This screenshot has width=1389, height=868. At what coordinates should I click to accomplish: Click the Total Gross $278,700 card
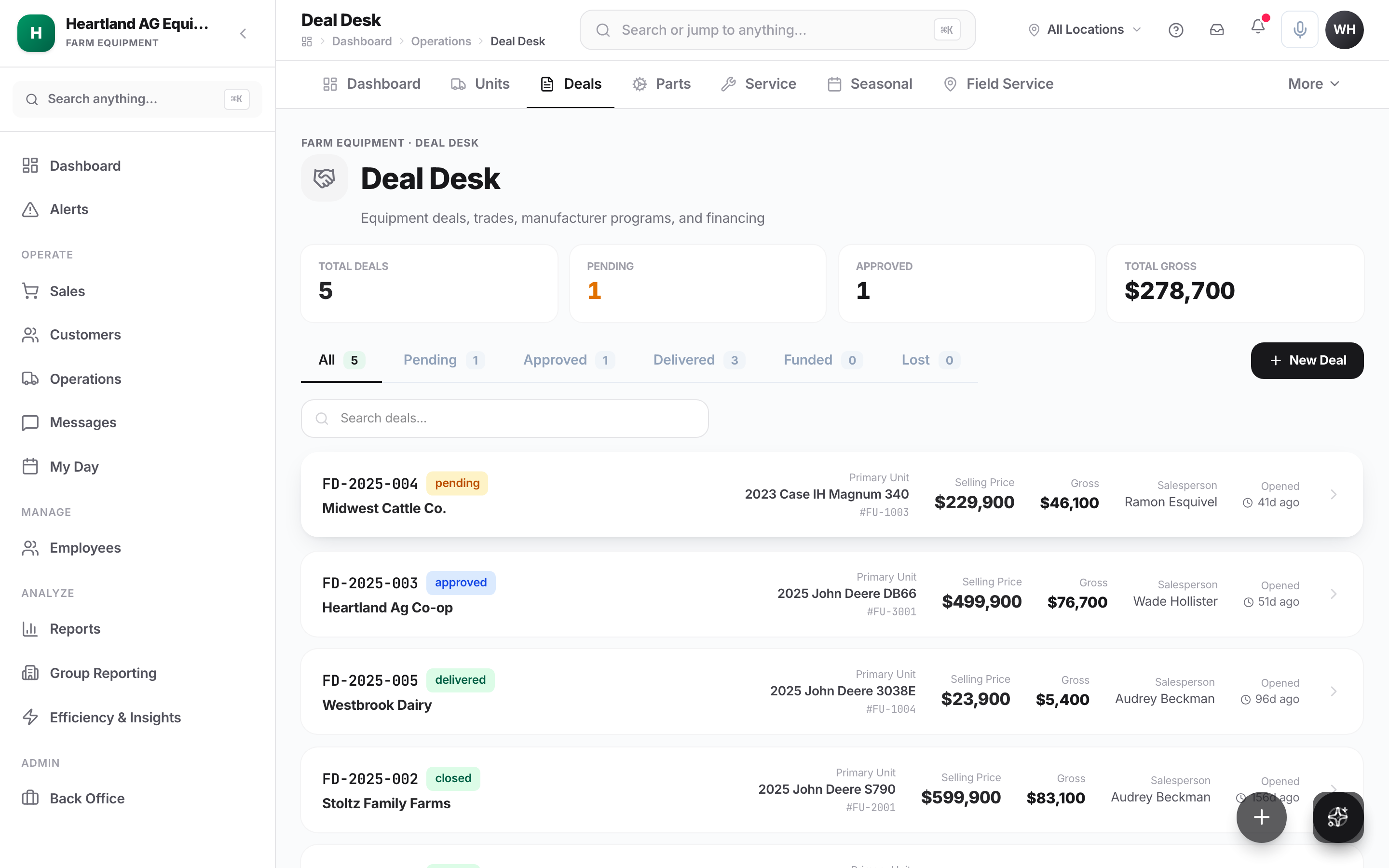pos(1235,284)
